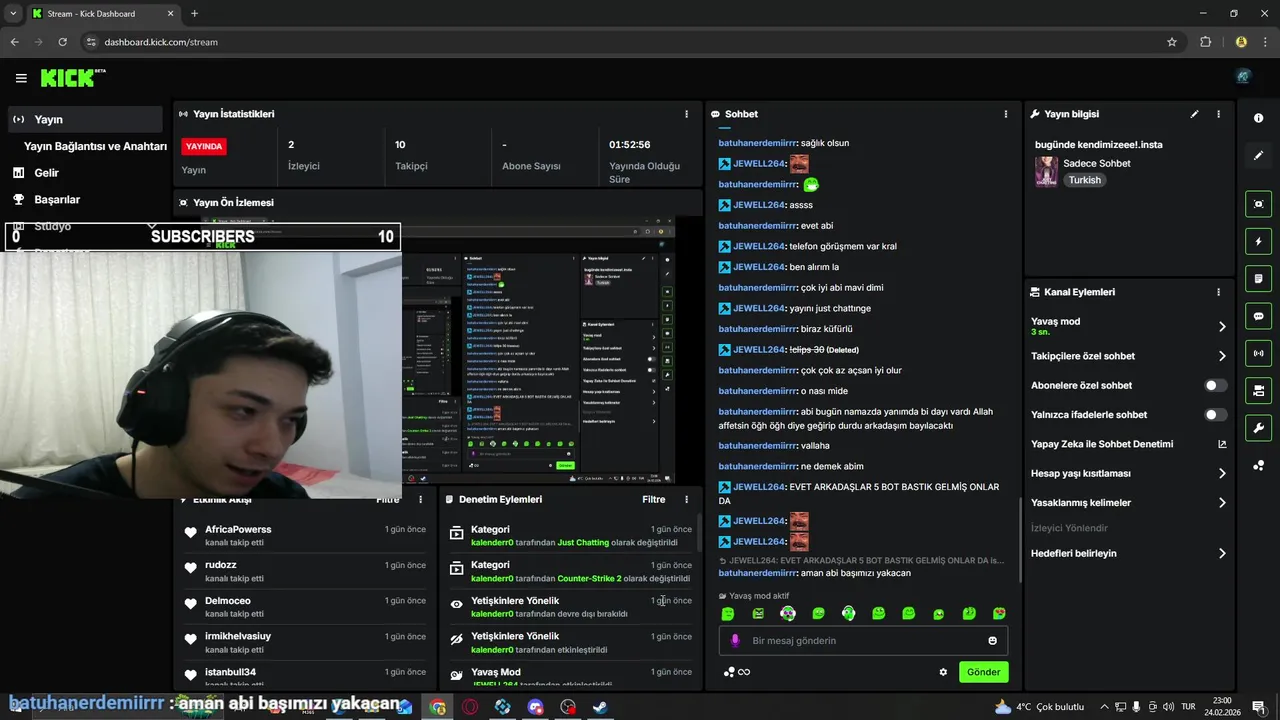The width and height of the screenshot is (1280, 720).
Task: Click the layout icon in right sidebar
Action: click(x=1258, y=390)
